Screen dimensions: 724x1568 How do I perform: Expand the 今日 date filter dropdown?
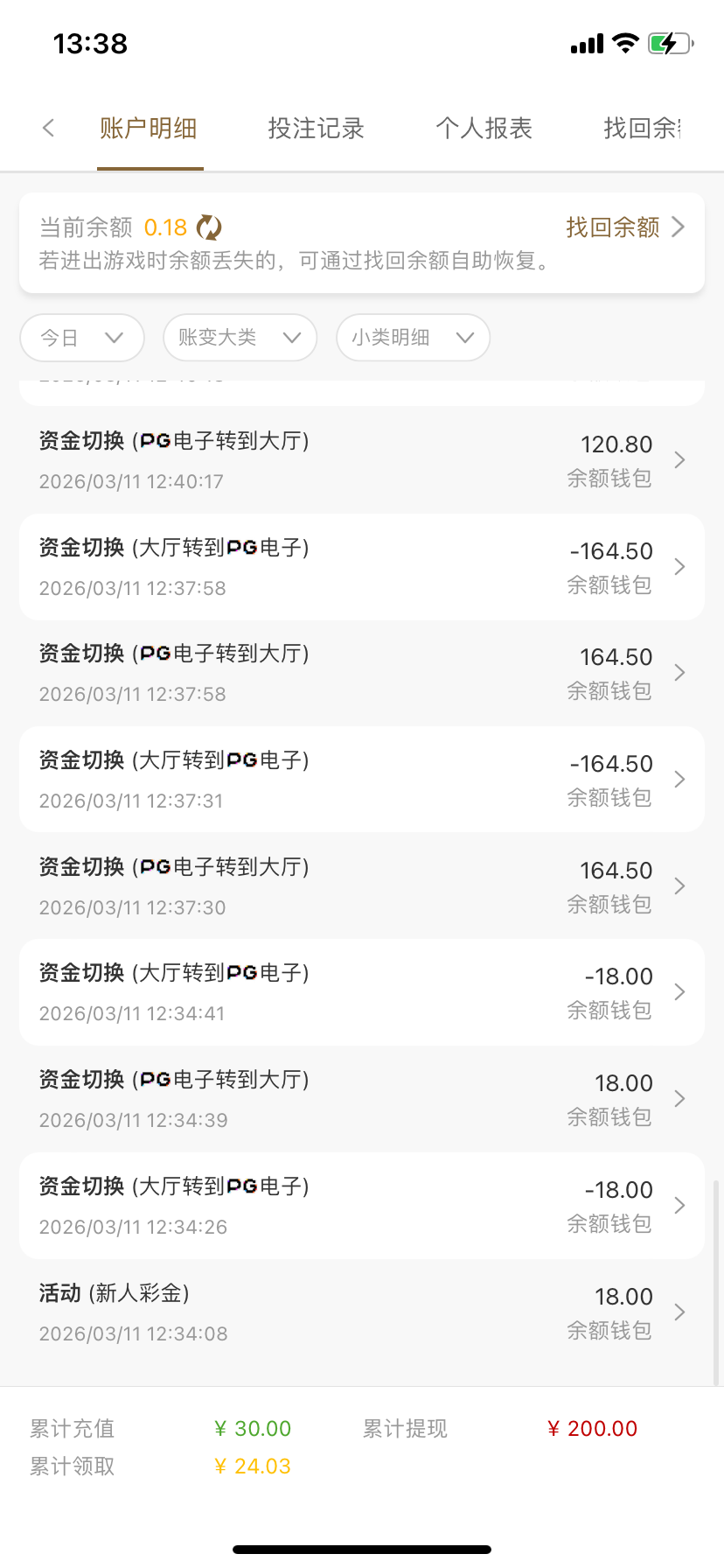tap(81, 338)
